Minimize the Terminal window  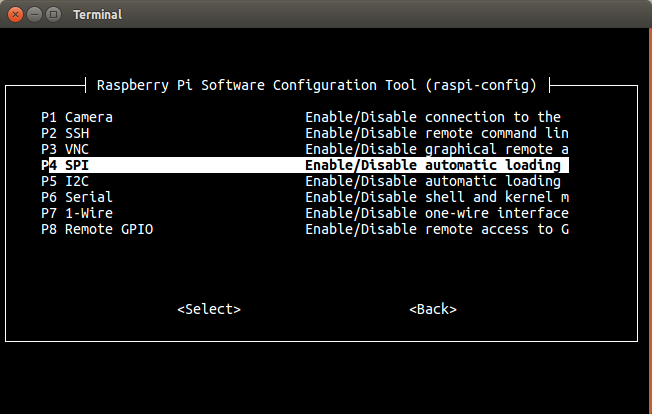click(35, 15)
